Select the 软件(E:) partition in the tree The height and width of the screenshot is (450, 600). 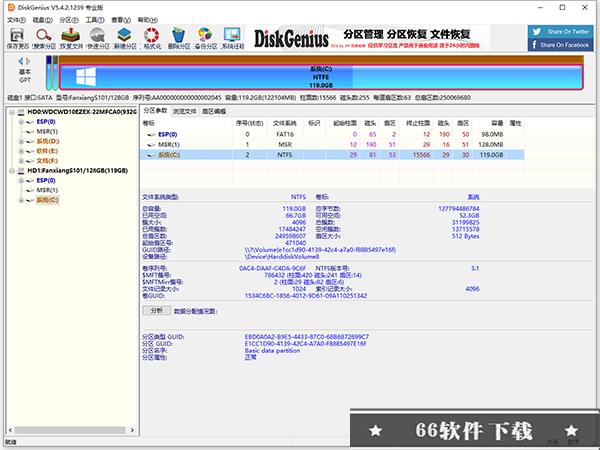point(47,151)
